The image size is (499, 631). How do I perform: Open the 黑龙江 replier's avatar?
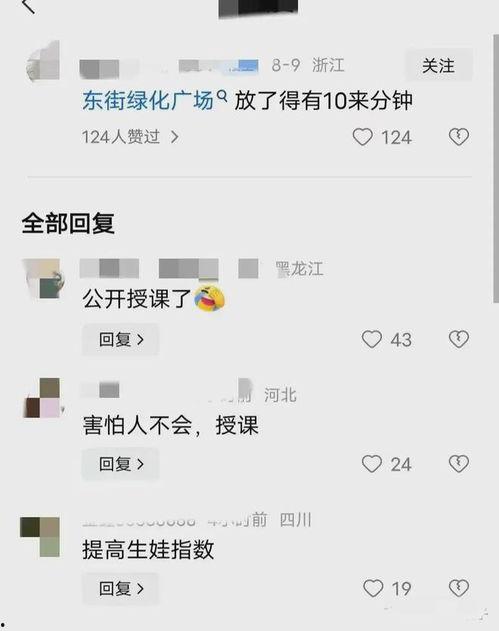(x=43, y=278)
